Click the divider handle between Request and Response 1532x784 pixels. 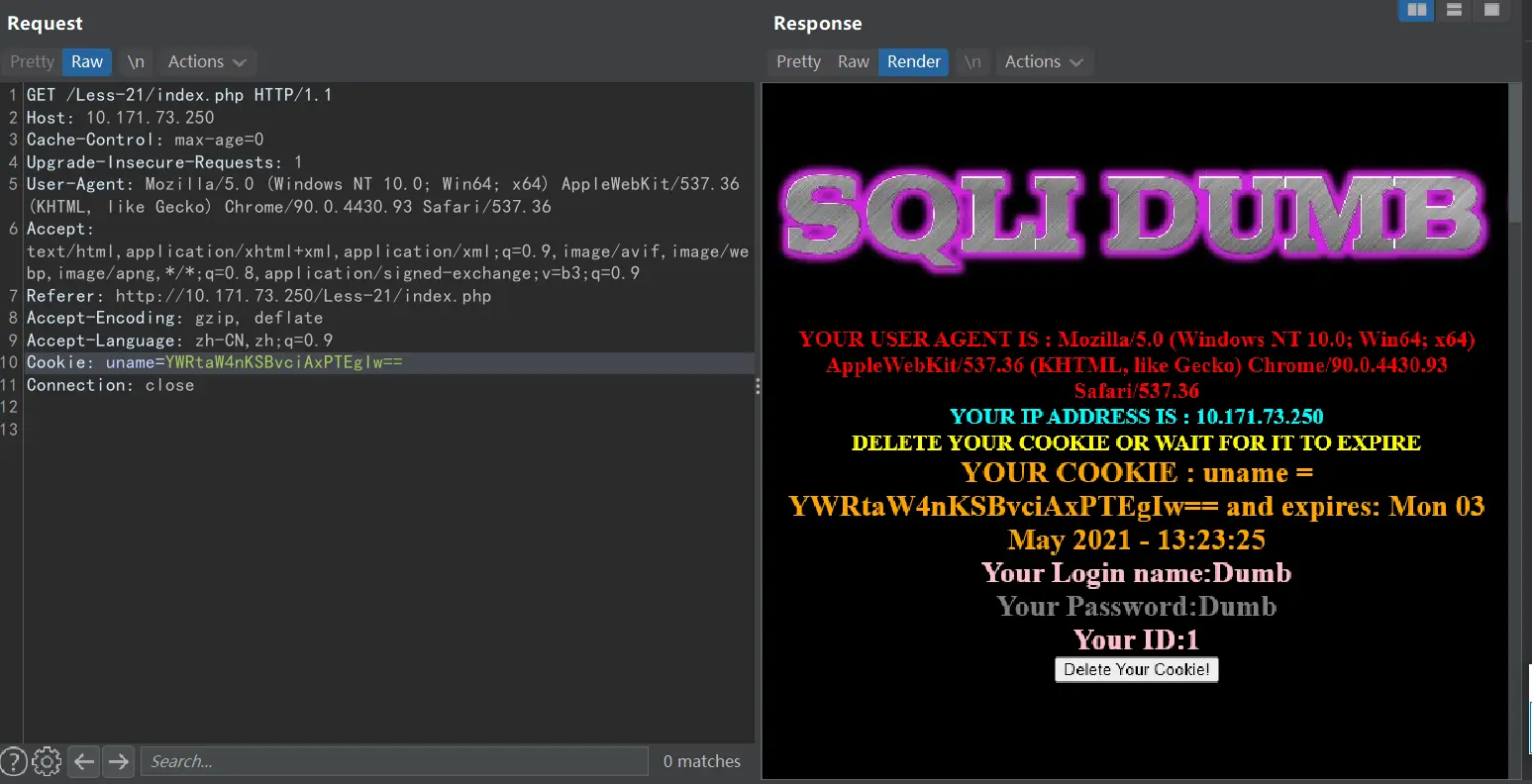tap(758, 386)
